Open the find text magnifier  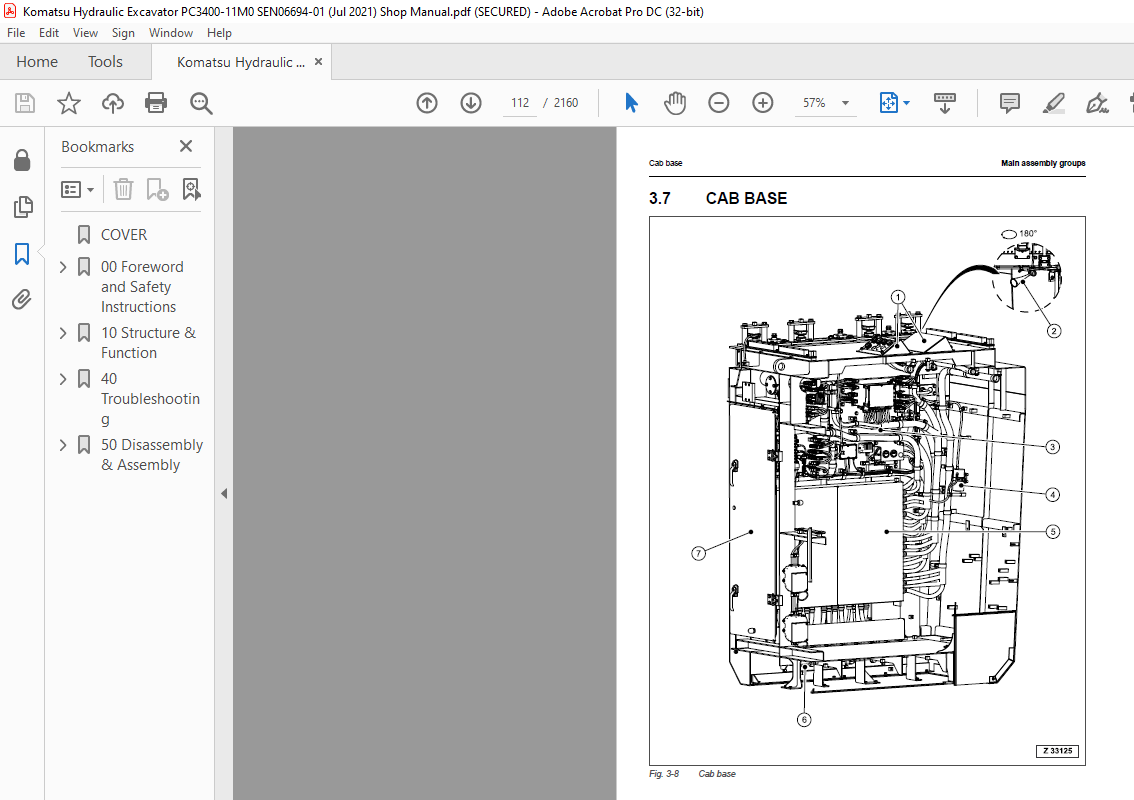(201, 103)
